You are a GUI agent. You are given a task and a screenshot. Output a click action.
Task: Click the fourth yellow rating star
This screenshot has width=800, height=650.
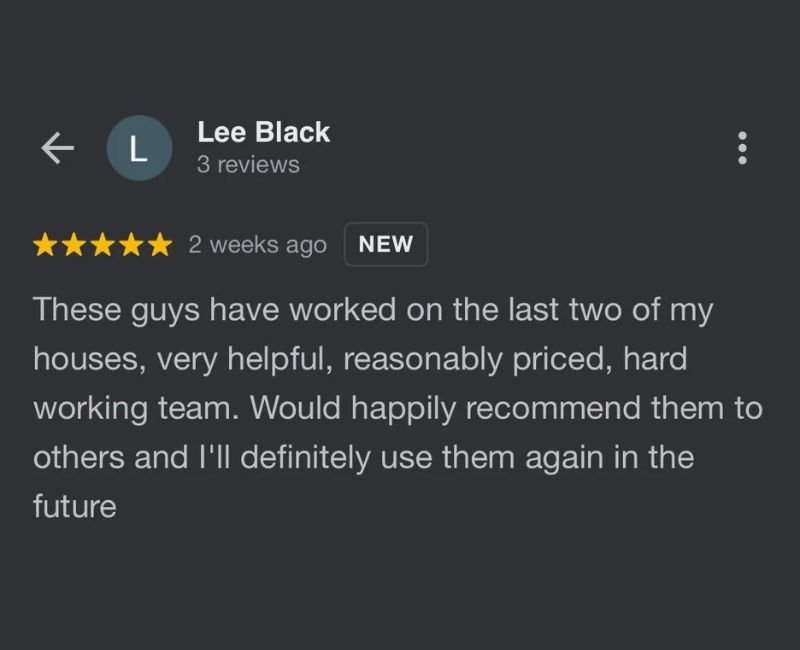[131, 245]
